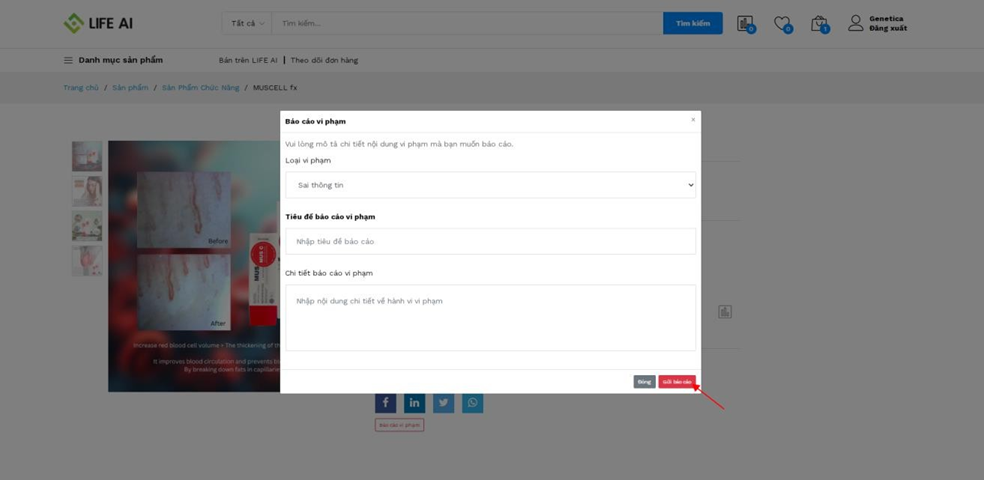Expand the 'Loại vi phạm' dropdown
The image size is (984, 480).
(490, 185)
